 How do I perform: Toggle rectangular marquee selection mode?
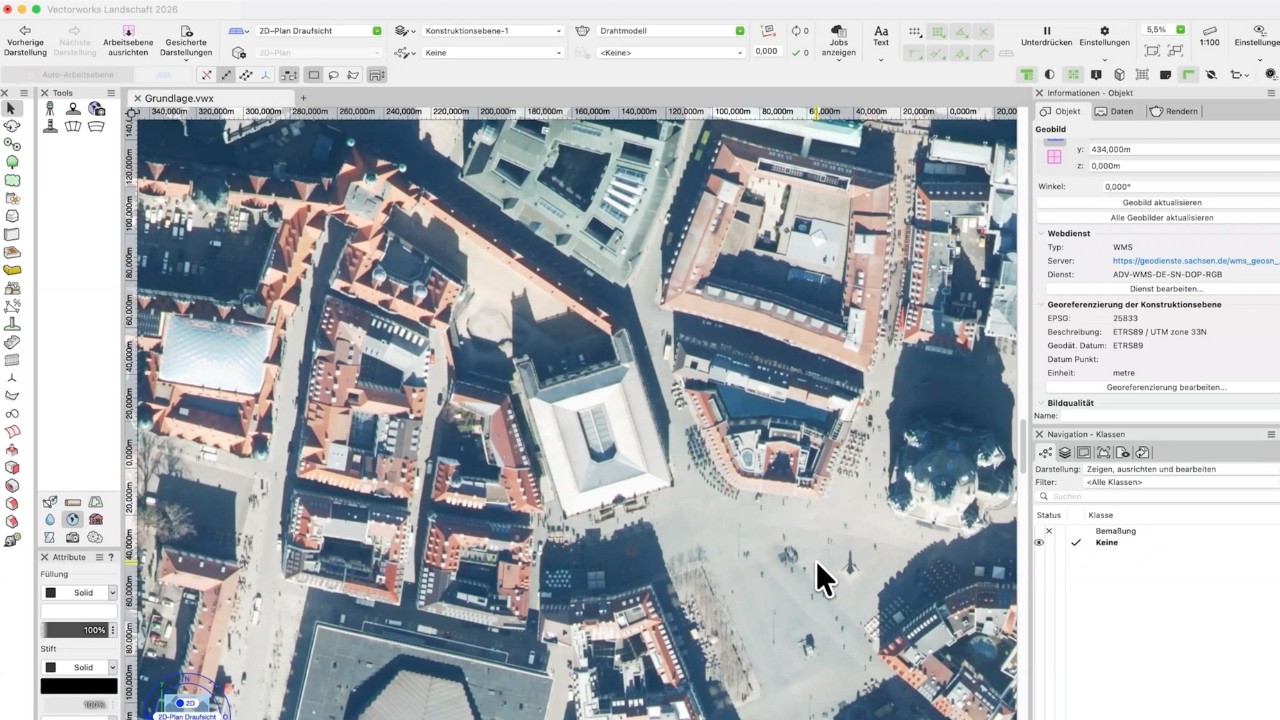click(314, 75)
